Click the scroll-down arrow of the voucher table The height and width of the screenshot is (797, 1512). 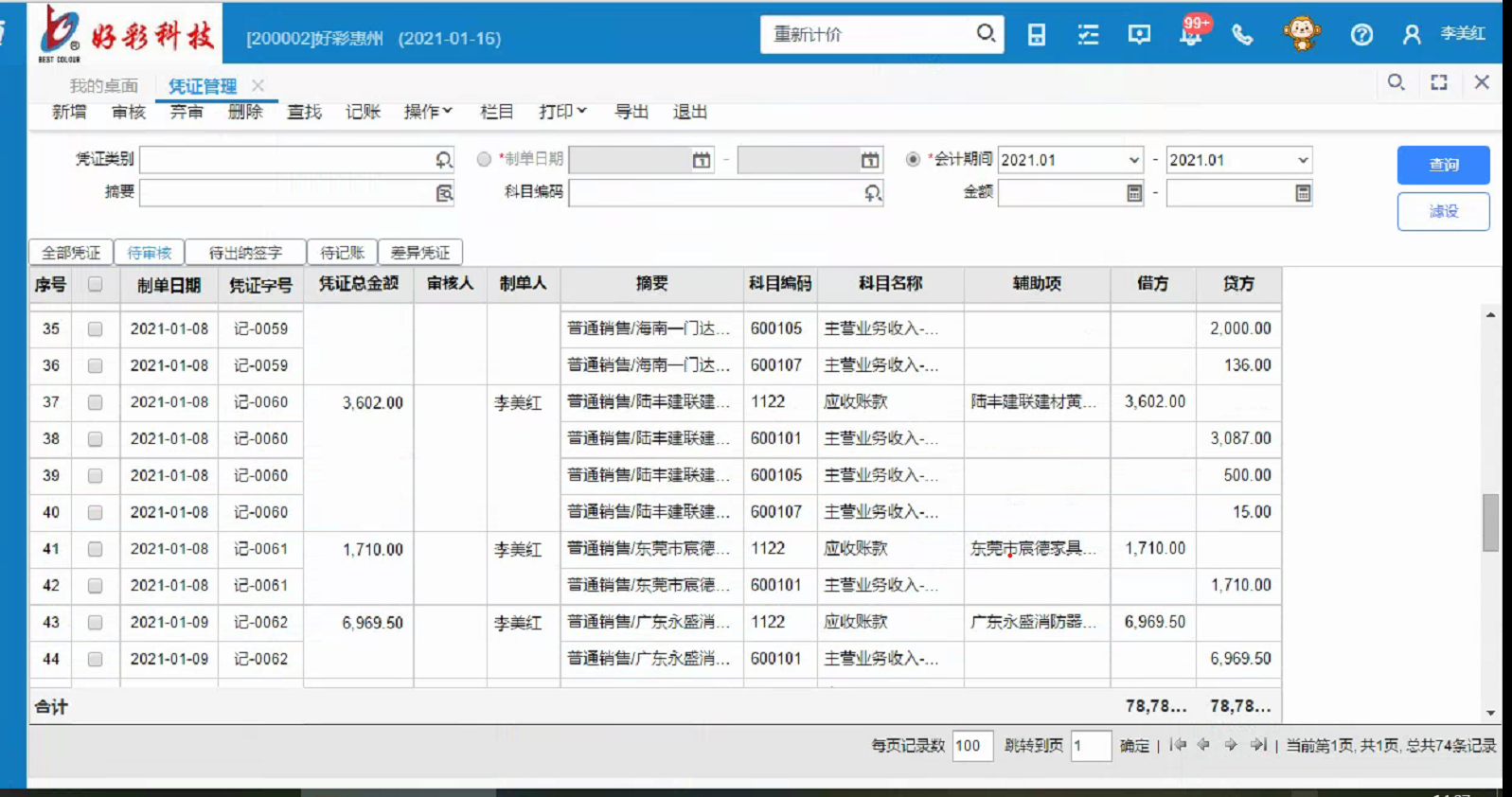tap(1490, 713)
